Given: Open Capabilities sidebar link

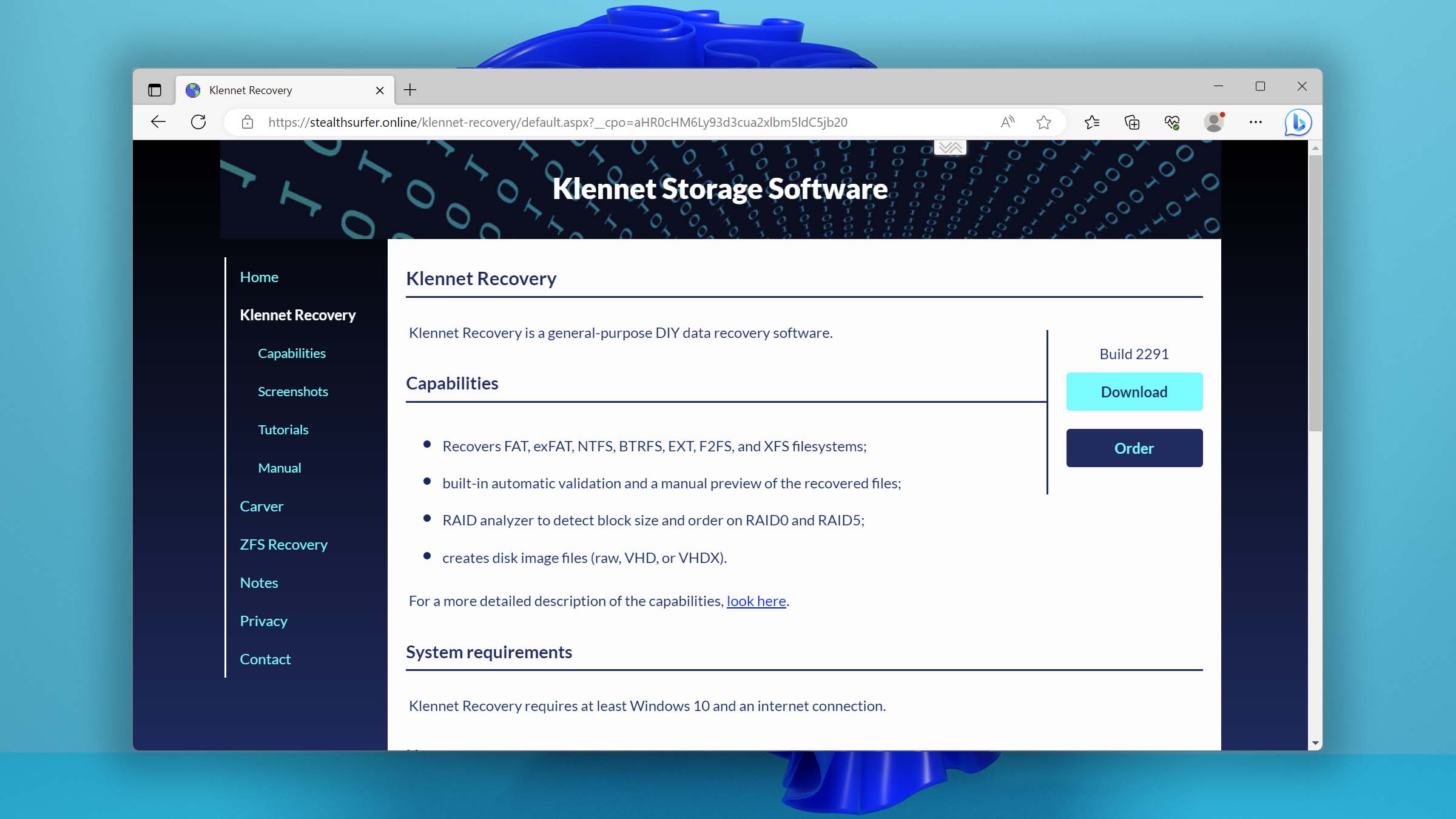Looking at the screenshot, I should [x=292, y=353].
